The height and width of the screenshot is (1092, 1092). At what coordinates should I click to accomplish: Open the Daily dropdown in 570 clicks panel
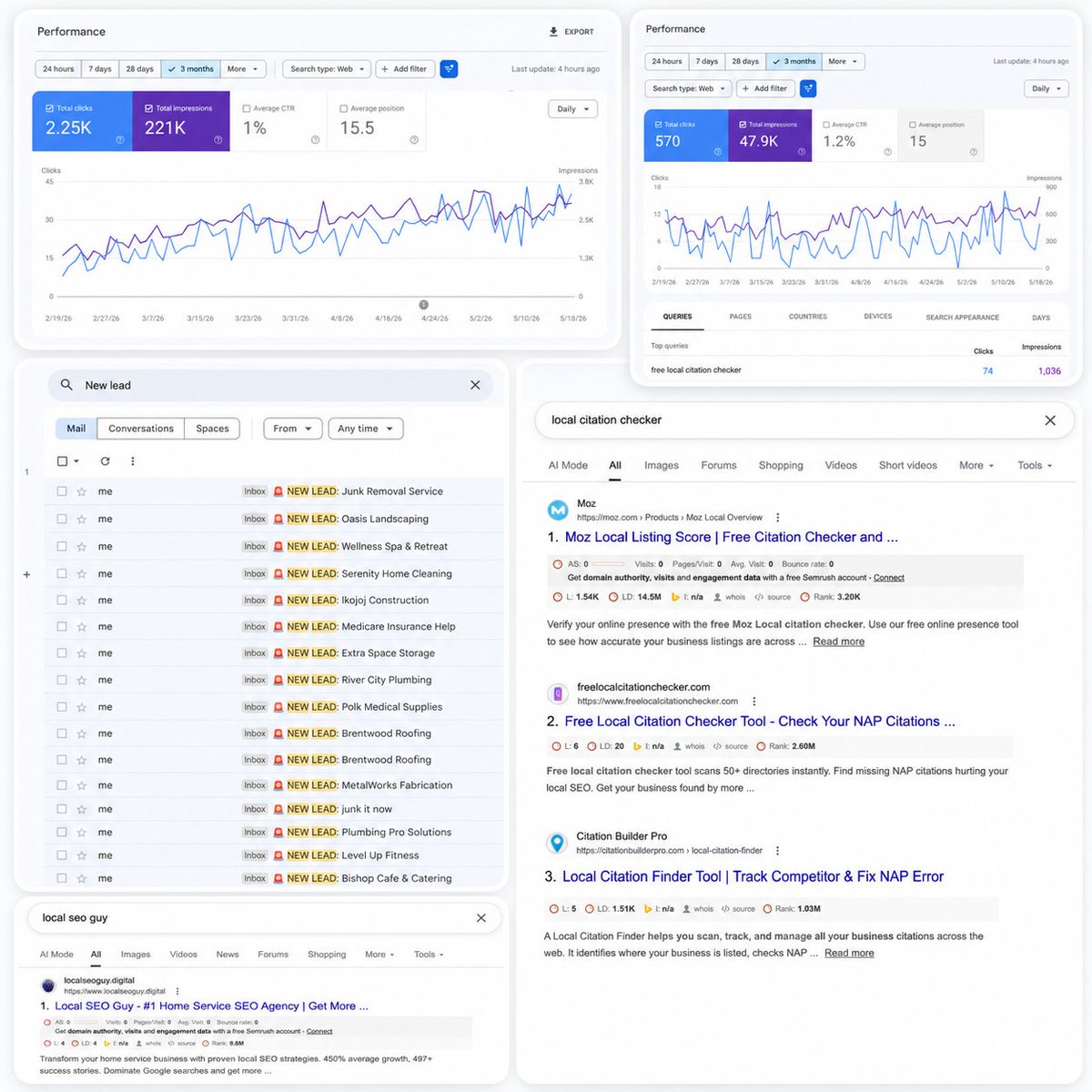[1046, 88]
